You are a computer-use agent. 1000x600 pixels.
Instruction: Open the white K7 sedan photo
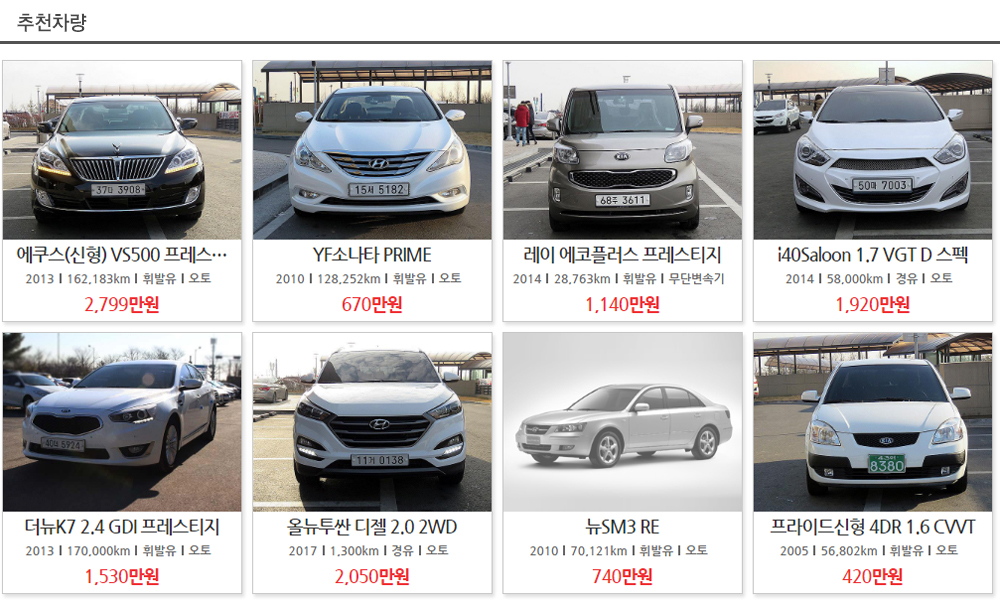click(x=122, y=422)
